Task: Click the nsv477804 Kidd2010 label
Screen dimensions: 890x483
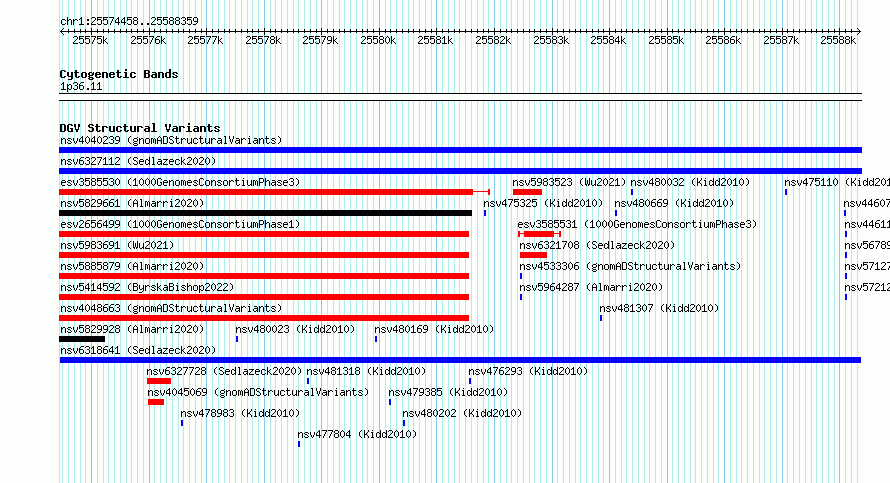Action: [x=357, y=434]
